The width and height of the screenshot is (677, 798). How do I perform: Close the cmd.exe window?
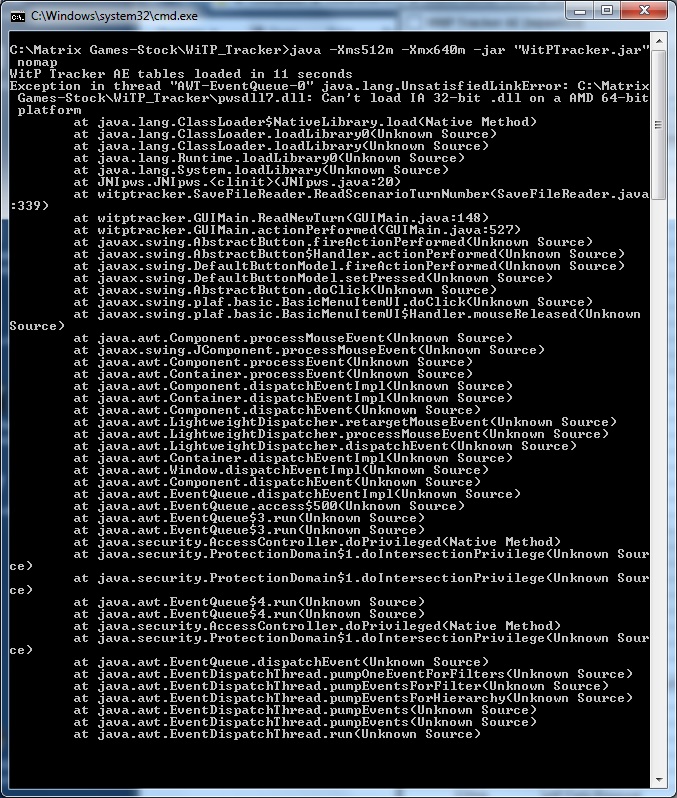click(x=643, y=11)
